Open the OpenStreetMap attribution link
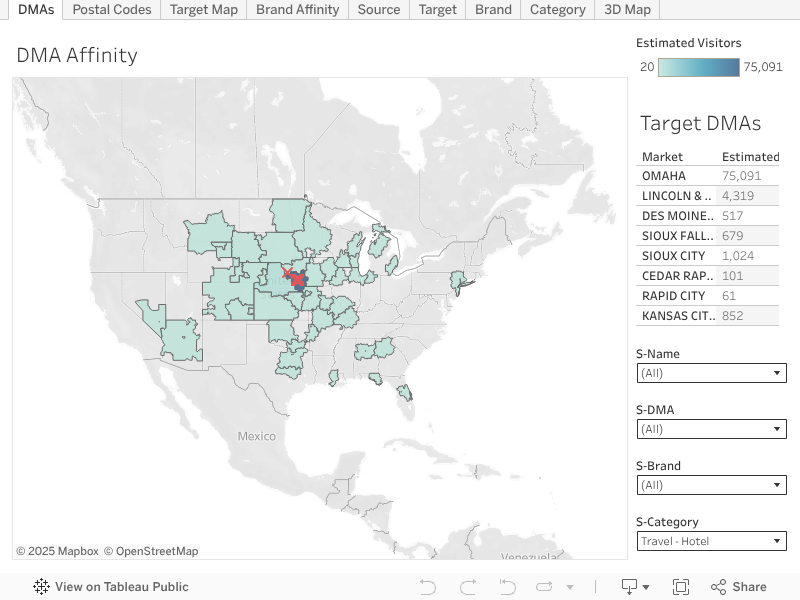This screenshot has height=600, width=800. [151, 551]
